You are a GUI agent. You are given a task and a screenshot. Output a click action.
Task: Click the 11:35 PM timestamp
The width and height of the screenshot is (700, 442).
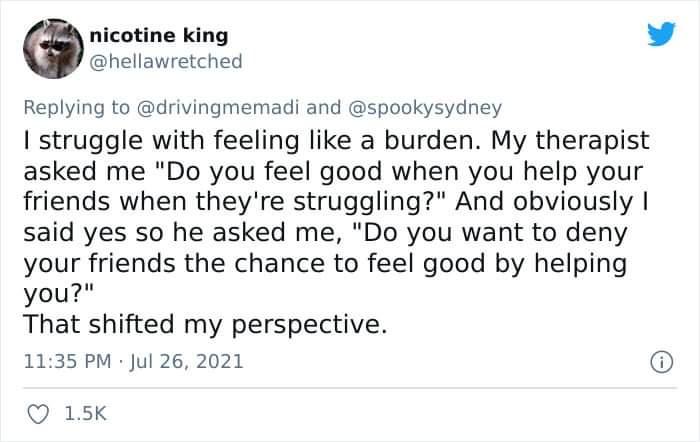click(x=64, y=360)
